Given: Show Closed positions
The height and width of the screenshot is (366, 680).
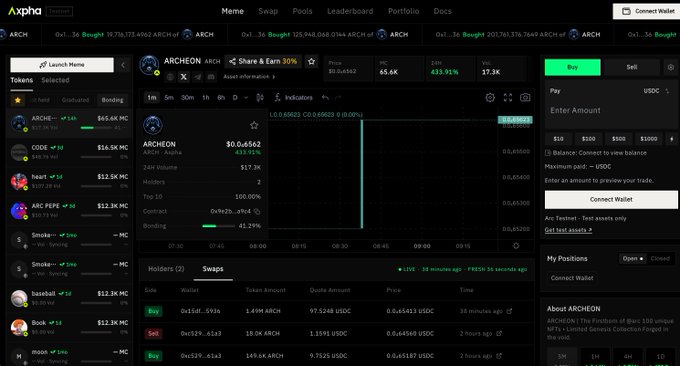Looking at the screenshot, I should (660, 258).
